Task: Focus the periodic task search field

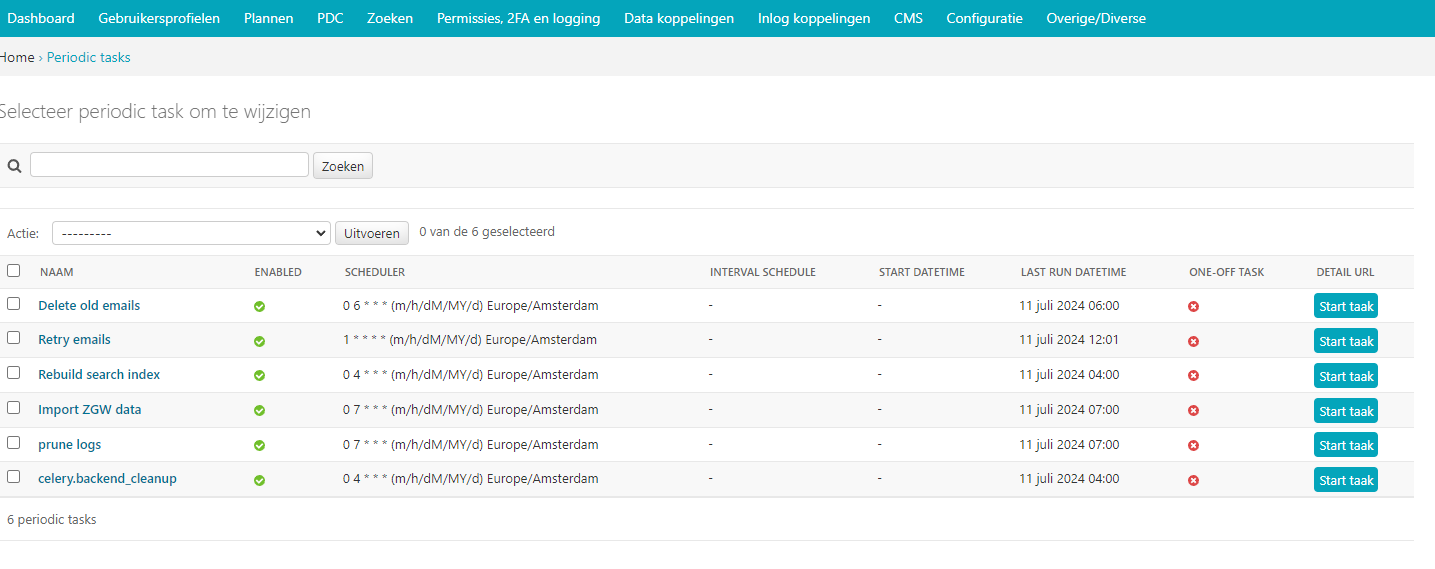Action: pos(169,165)
